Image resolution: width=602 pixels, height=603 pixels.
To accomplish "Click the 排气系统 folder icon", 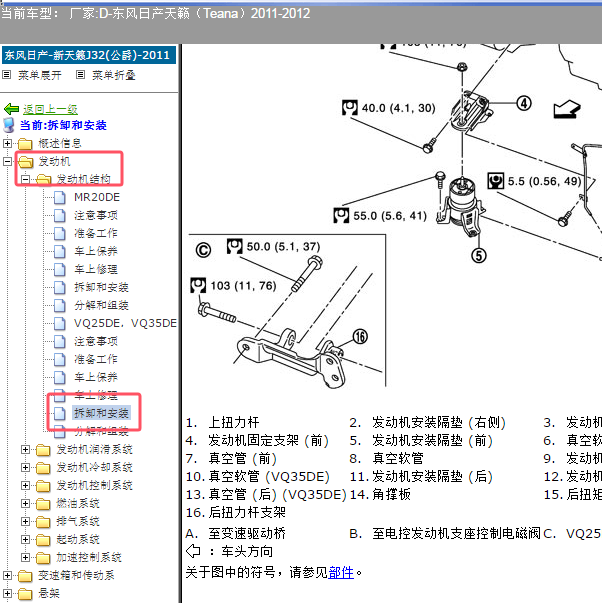I will [x=43, y=522].
